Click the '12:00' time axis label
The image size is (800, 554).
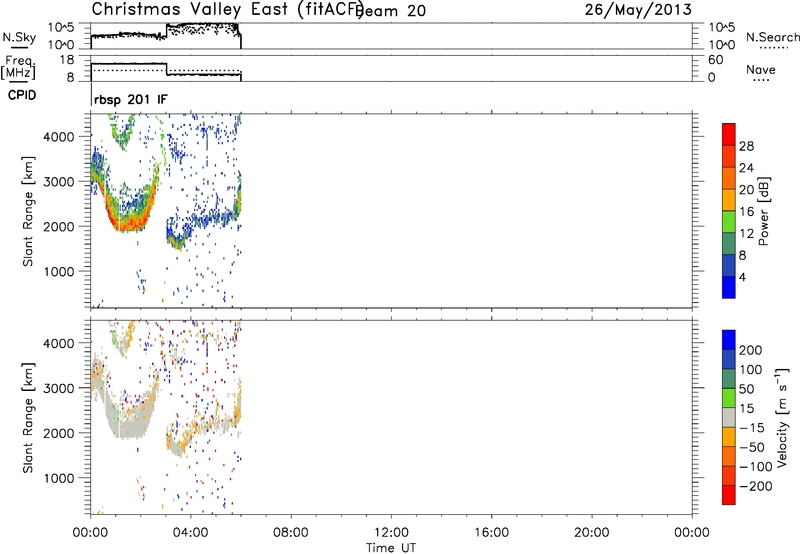click(391, 533)
